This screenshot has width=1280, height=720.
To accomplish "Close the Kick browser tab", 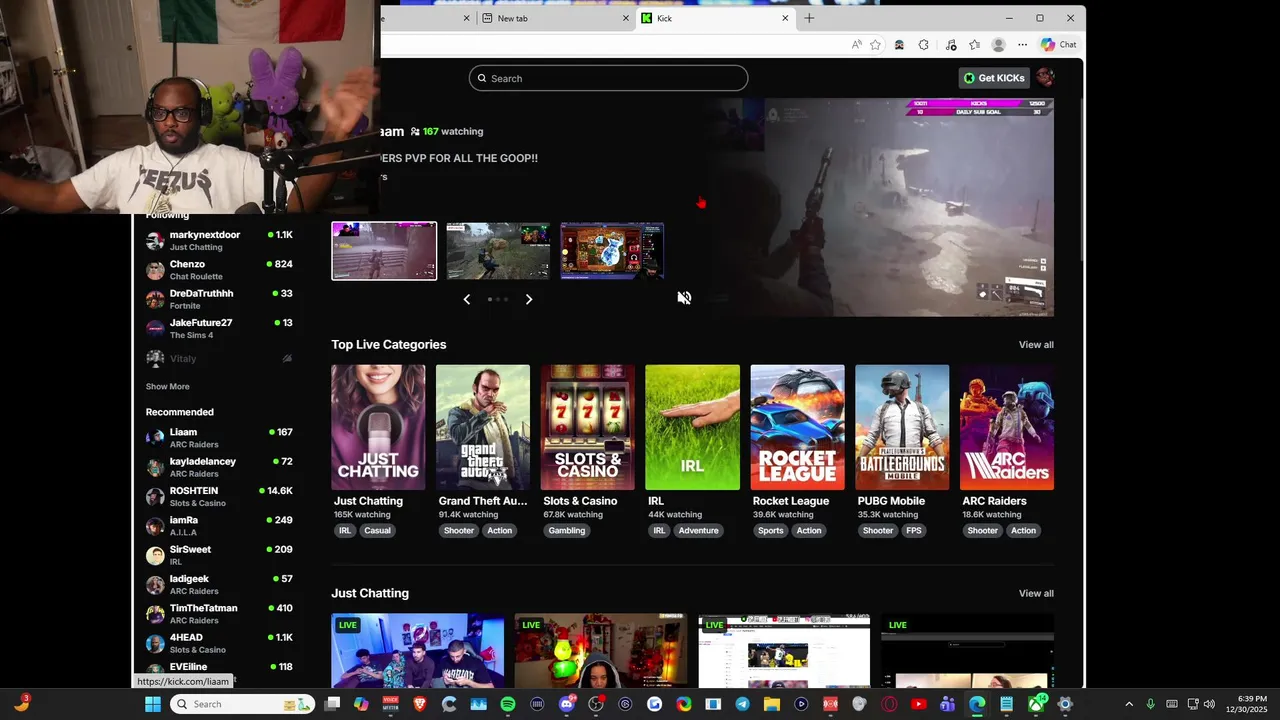I will [785, 18].
